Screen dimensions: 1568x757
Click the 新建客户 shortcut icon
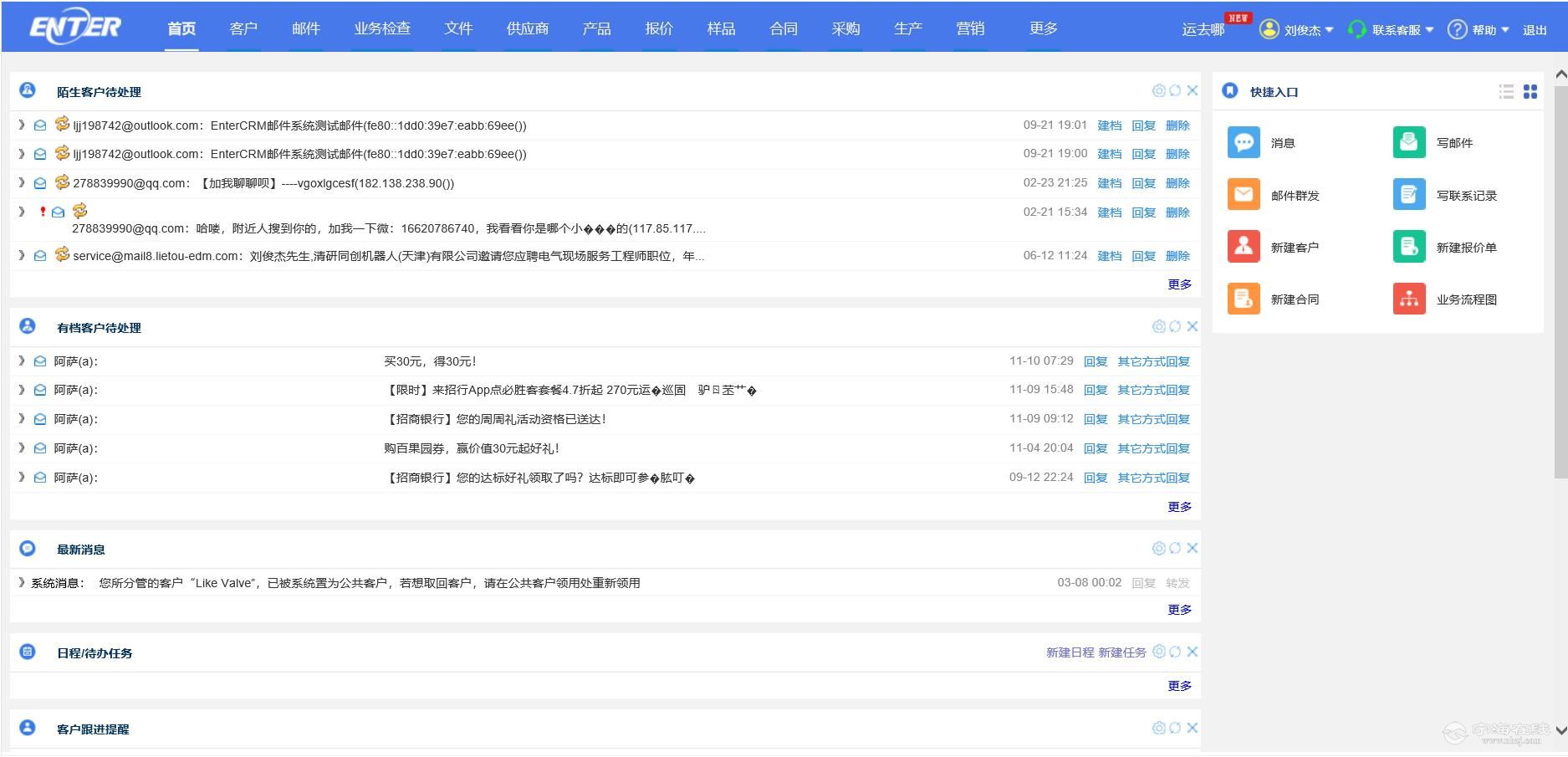(1244, 247)
